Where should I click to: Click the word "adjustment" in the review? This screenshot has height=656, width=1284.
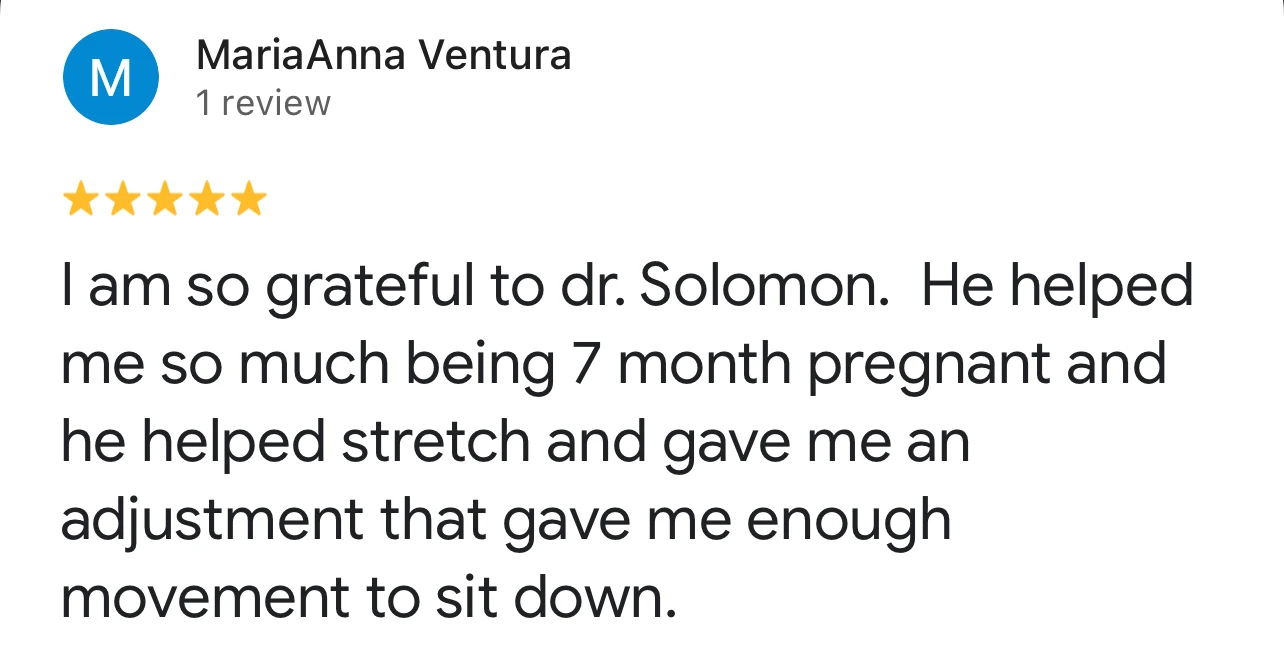[212, 520]
